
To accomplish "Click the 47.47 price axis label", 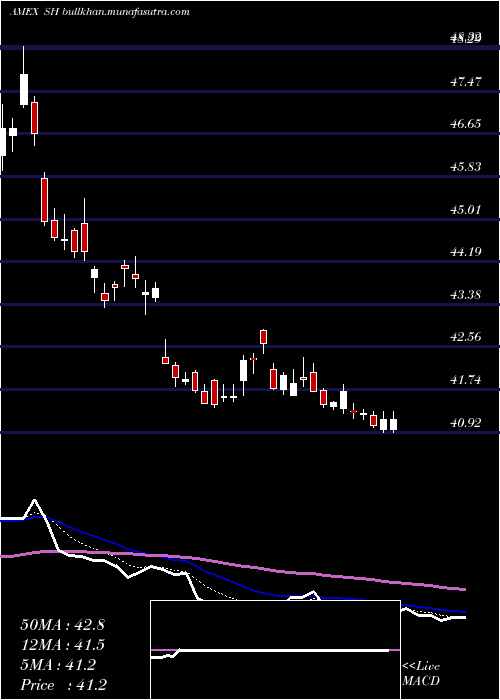I will click(x=466, y=82).
